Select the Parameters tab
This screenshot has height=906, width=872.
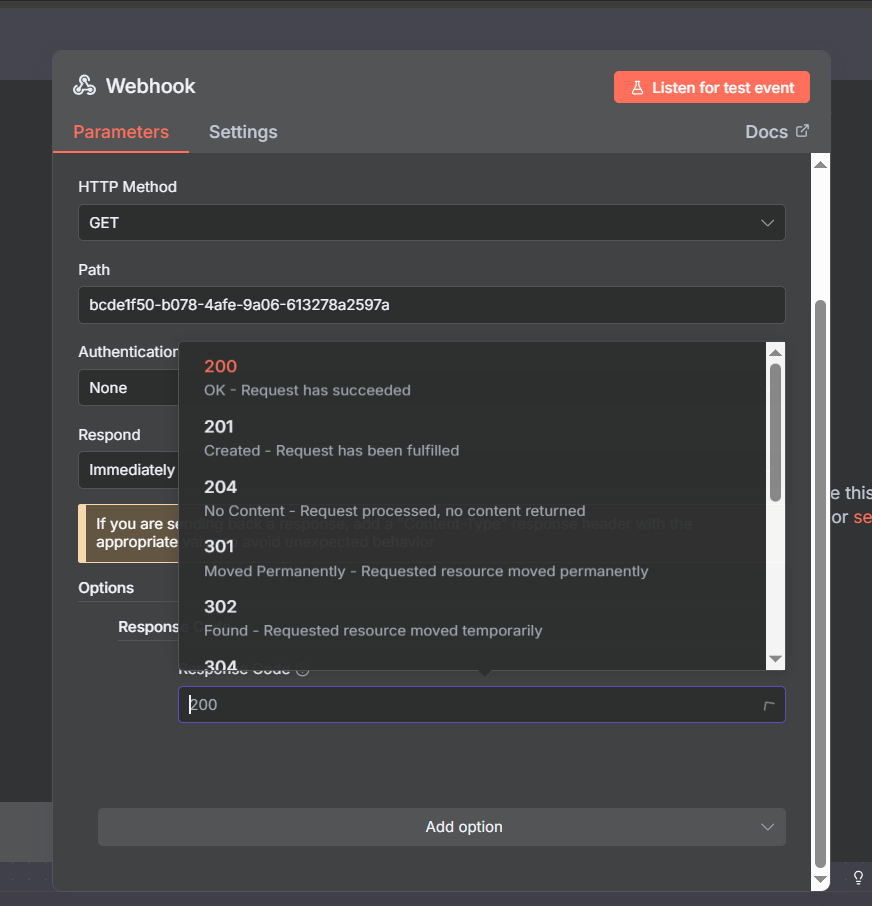121,132
